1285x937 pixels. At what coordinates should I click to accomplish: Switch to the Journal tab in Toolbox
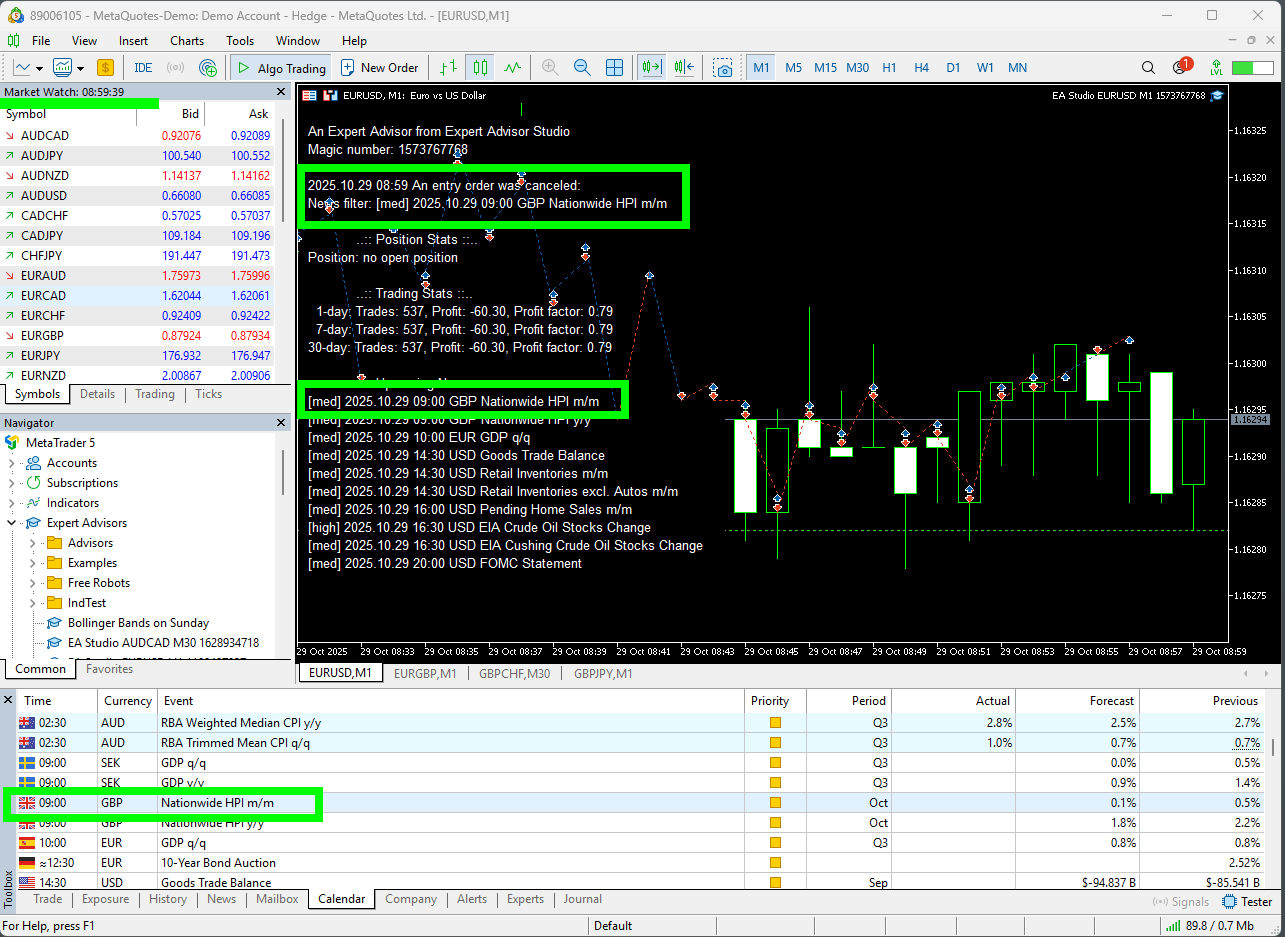582,899
